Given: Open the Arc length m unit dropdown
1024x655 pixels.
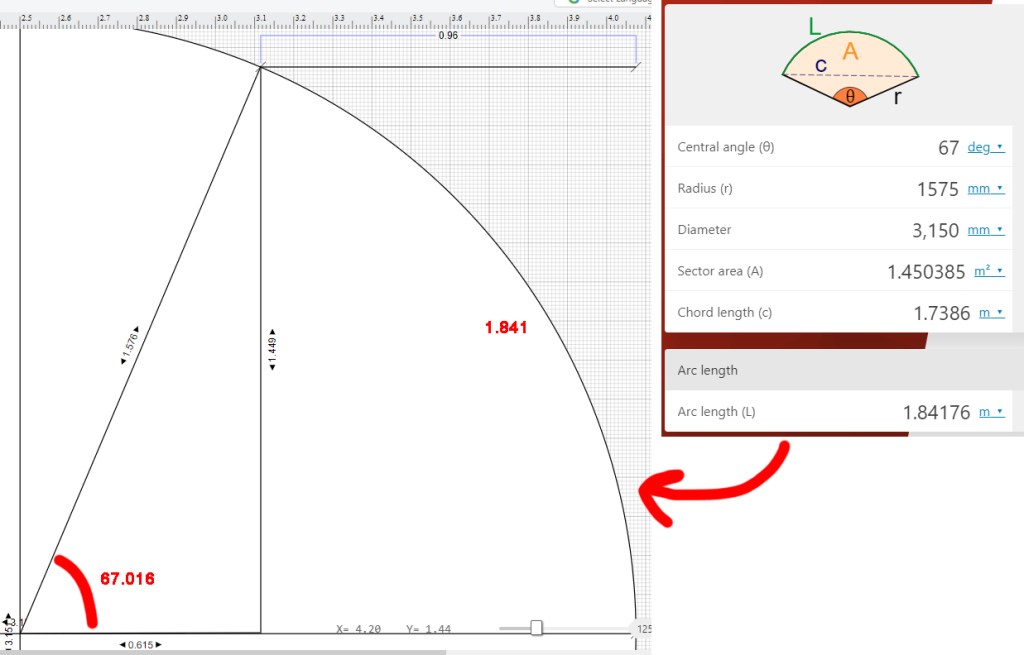Looking at the screenshot, I should pyautogui.click(x=991, y=412).
